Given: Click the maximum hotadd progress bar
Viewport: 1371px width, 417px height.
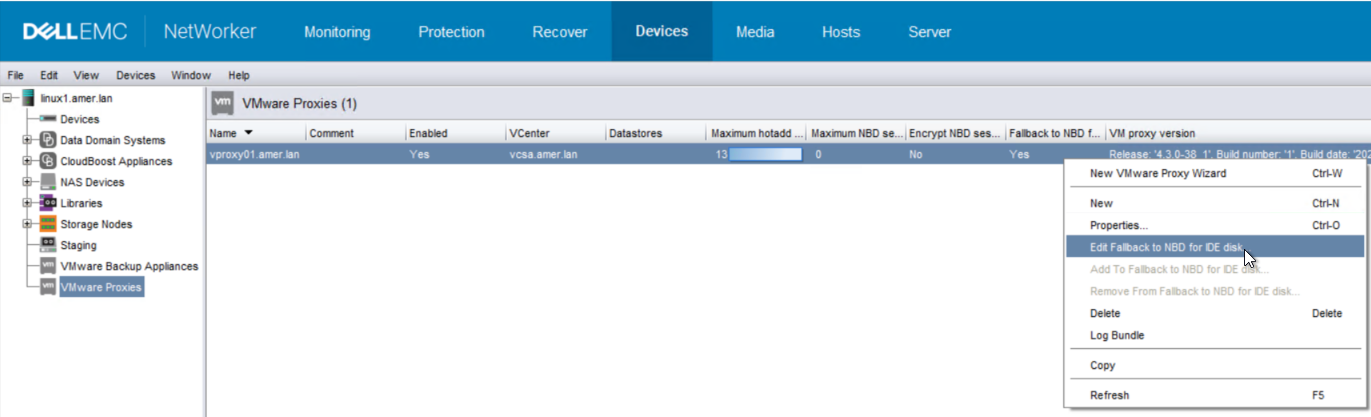Looking at the screenshot, I should 765,155.
